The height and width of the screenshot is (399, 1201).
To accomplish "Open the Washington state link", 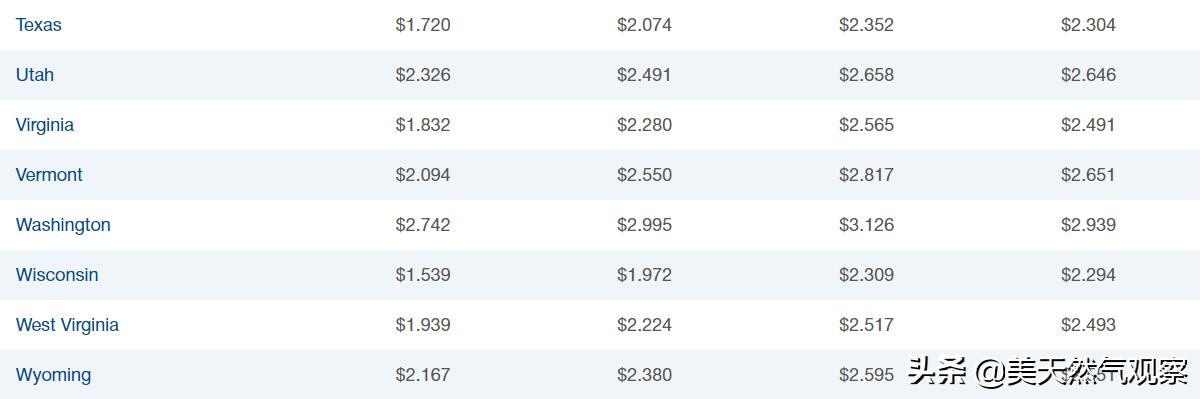I will 63,225.
